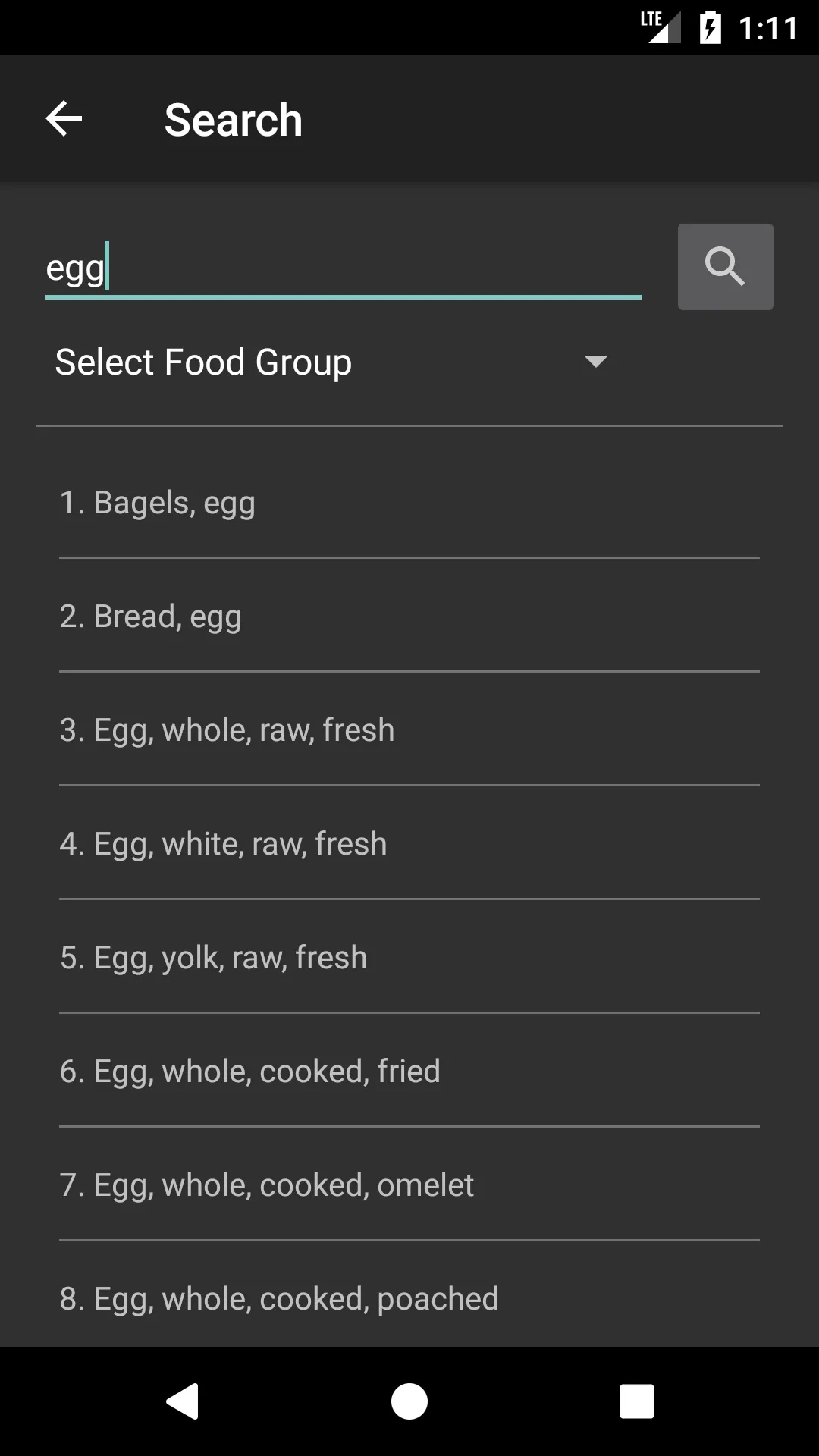
Task: Tap the Search title in the header
Action: click(234, 120)
